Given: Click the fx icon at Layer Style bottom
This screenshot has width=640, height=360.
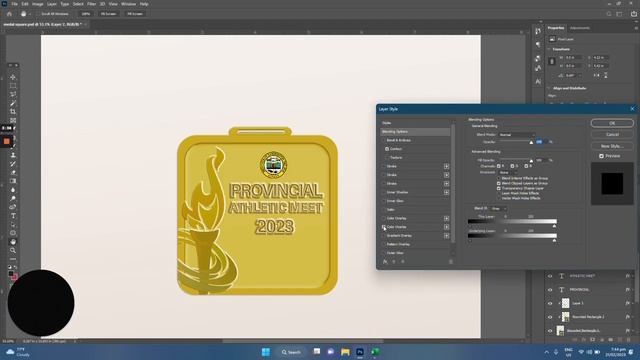Looking at the screenshot, I should 385,262.
